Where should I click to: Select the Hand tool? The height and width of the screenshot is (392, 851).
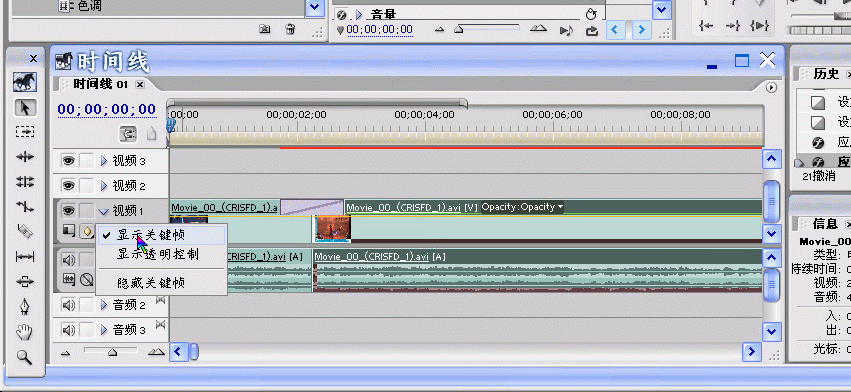click(x=25, y=332)
